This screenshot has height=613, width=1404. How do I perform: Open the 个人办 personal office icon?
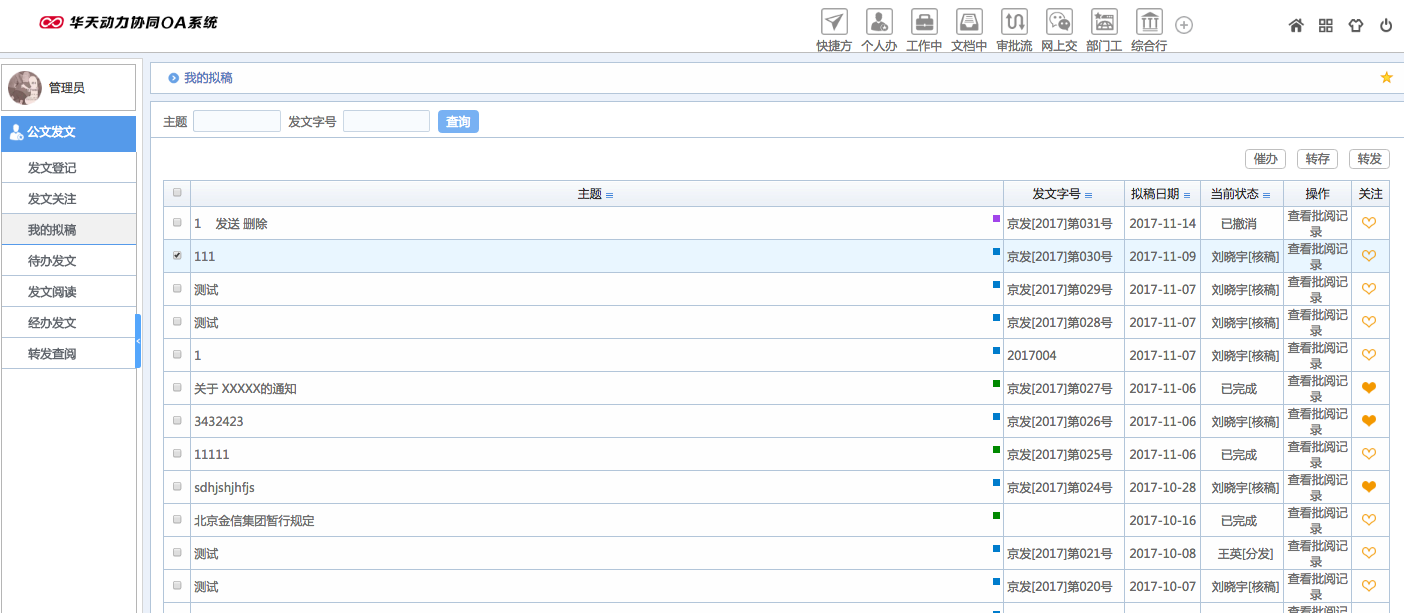point(879,22)
